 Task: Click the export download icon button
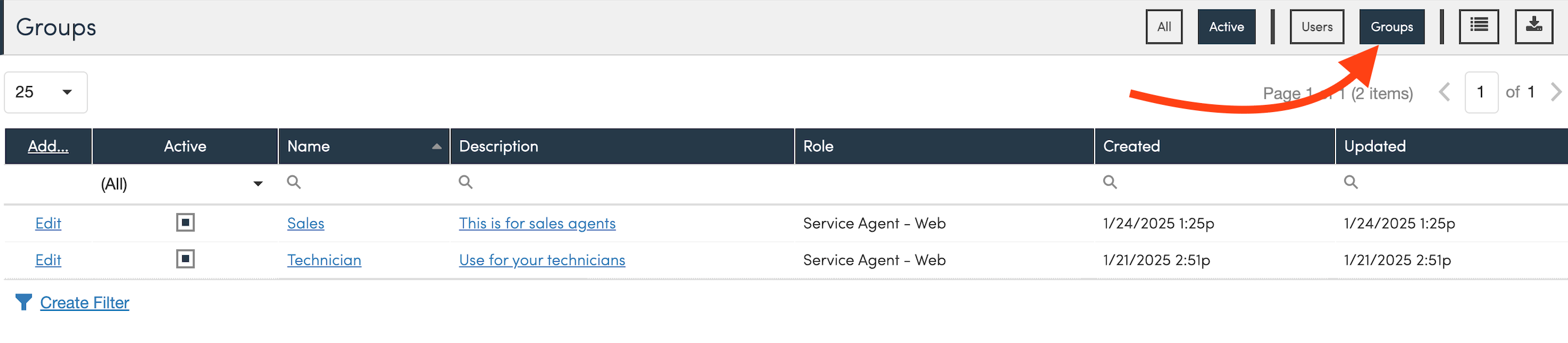tap(1533, 26)
